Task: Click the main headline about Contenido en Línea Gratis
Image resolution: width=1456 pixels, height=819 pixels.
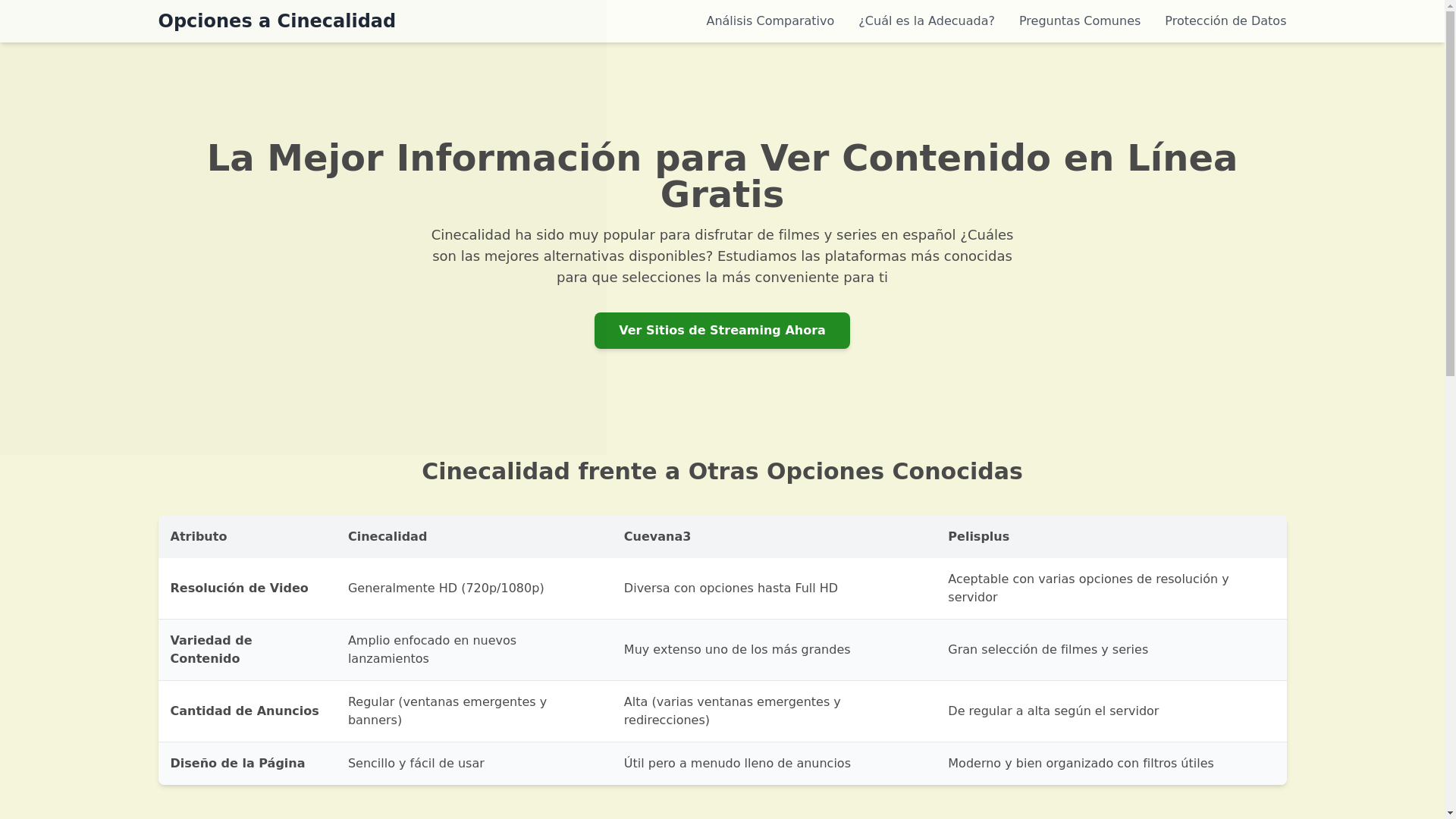Action: click(722, 176)
